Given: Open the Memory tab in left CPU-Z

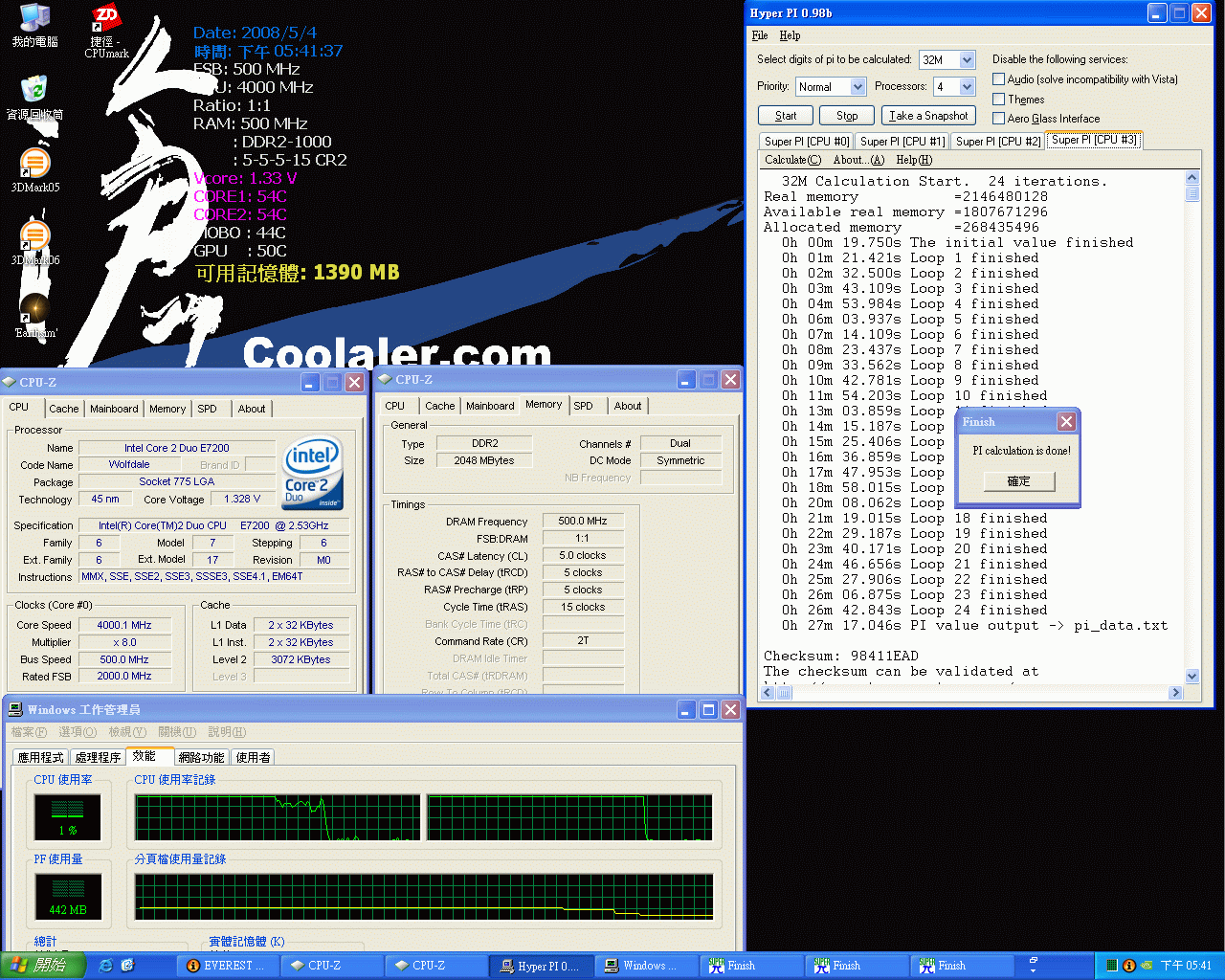Looking at the screenshot, I should [167, 409].
